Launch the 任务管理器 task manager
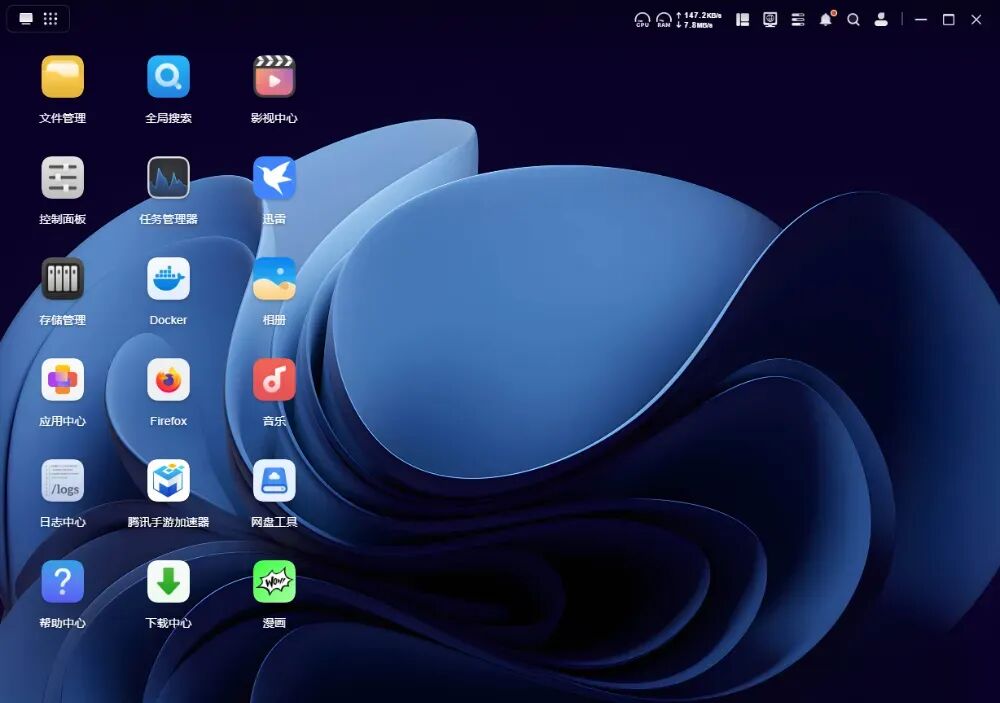The image size is (1000, 703). (x=168, y=178)
